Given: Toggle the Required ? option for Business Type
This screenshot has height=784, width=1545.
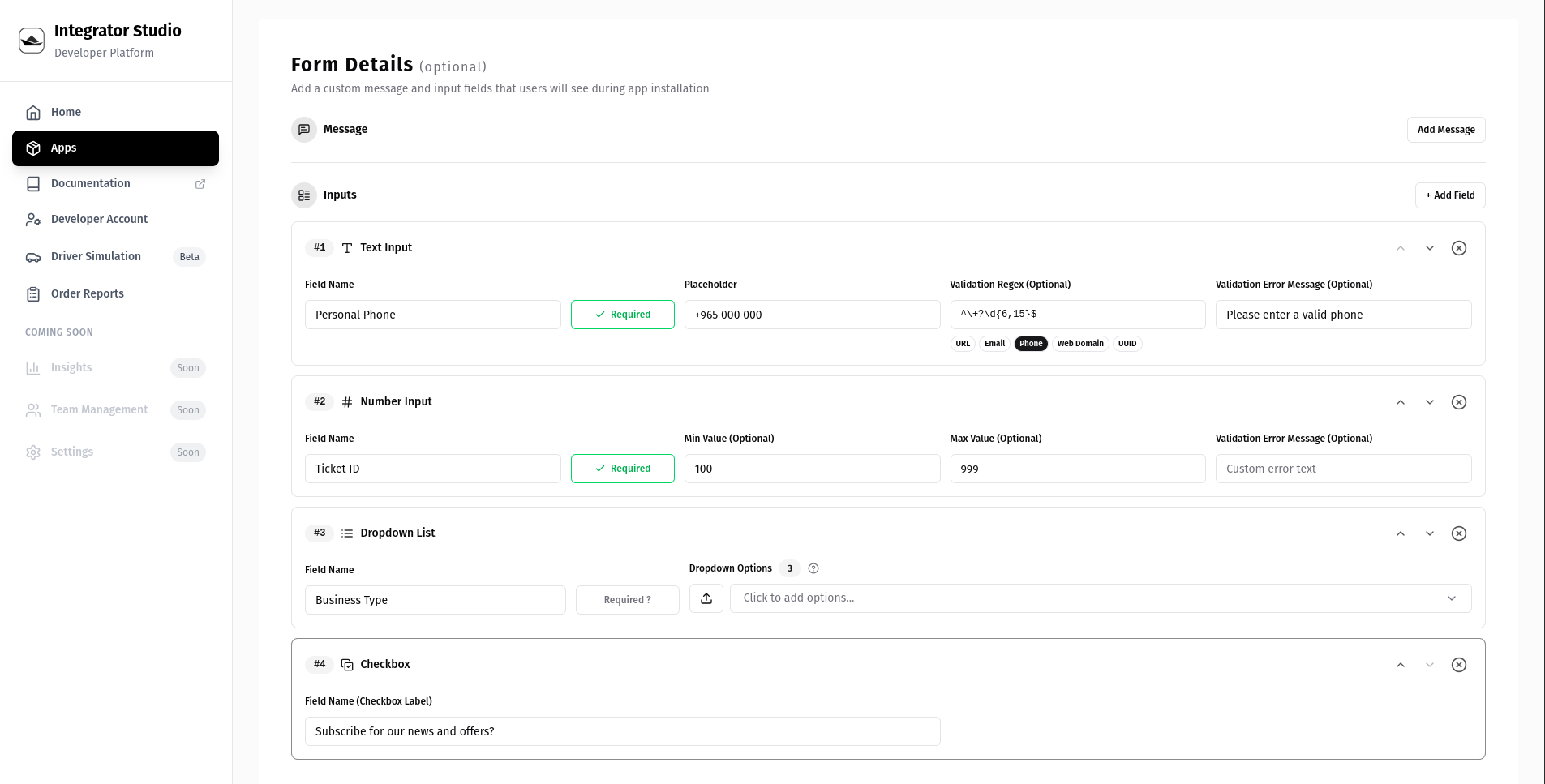Looking at the screenshot, I should pos(627,599).
